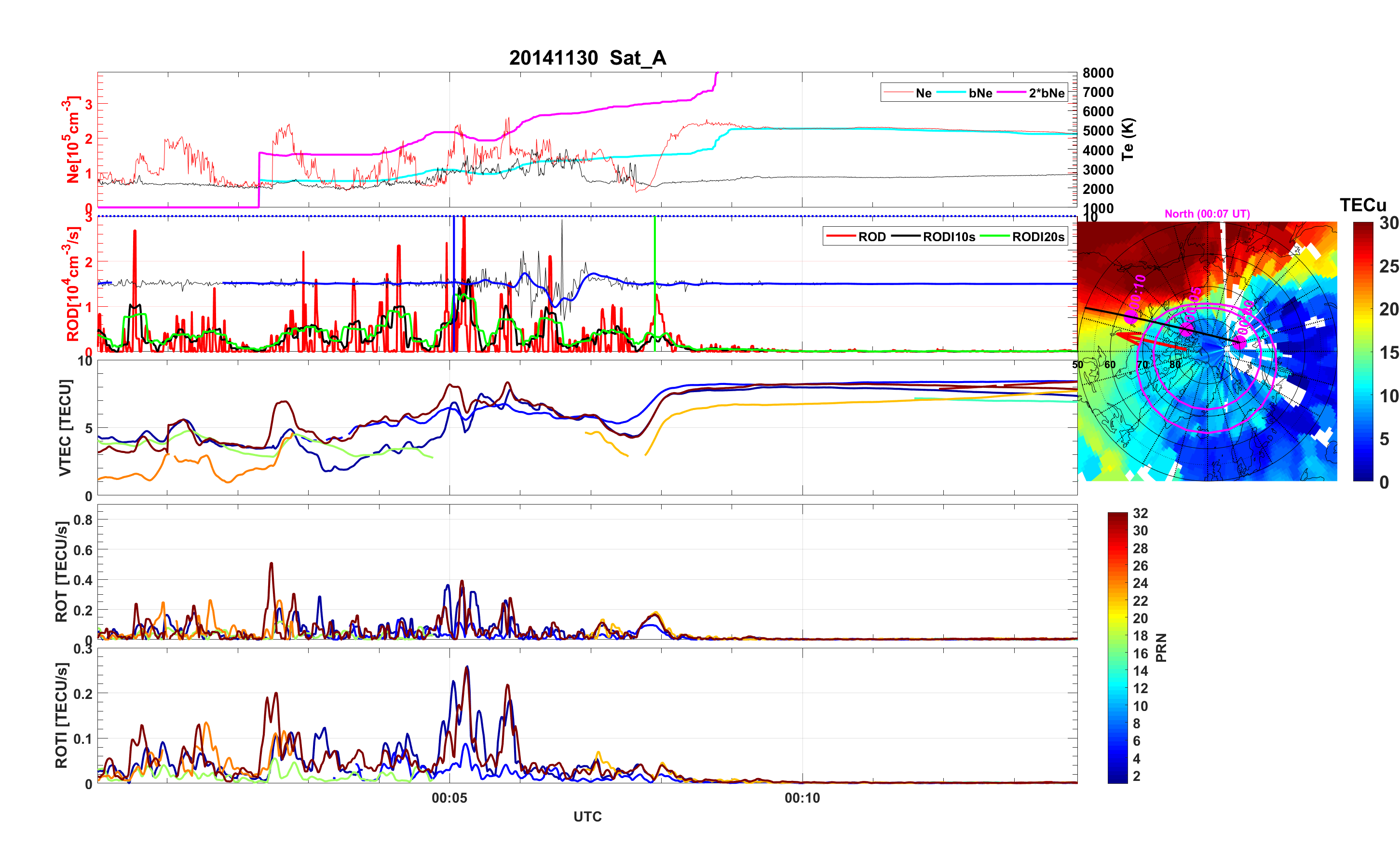Click the VTEC [TECU] axis label

point(65,427)
